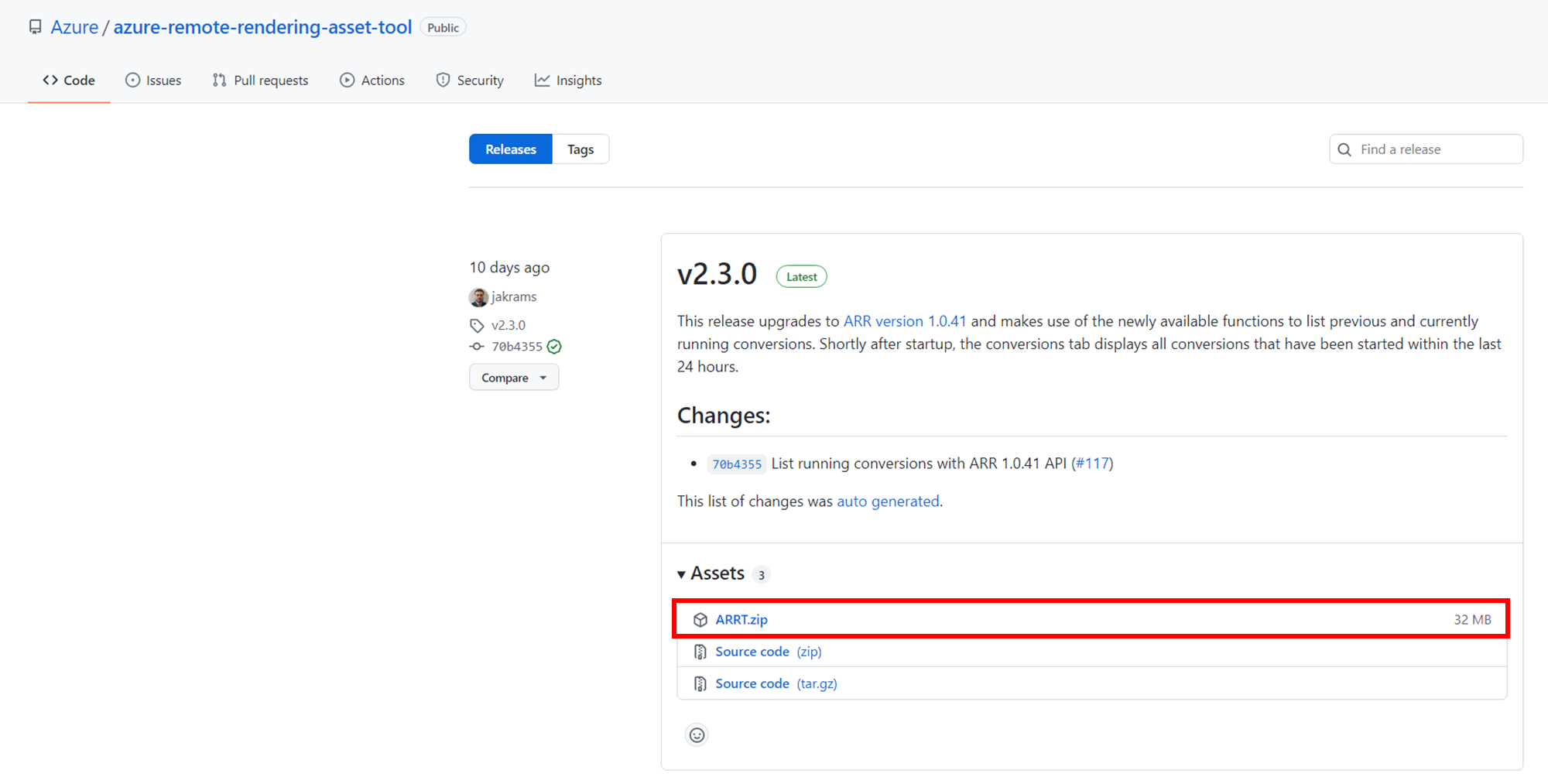Click the Source code (tar.gz) file icon
The height and width of the screenshot is (784, 1548).
point(700,684)
